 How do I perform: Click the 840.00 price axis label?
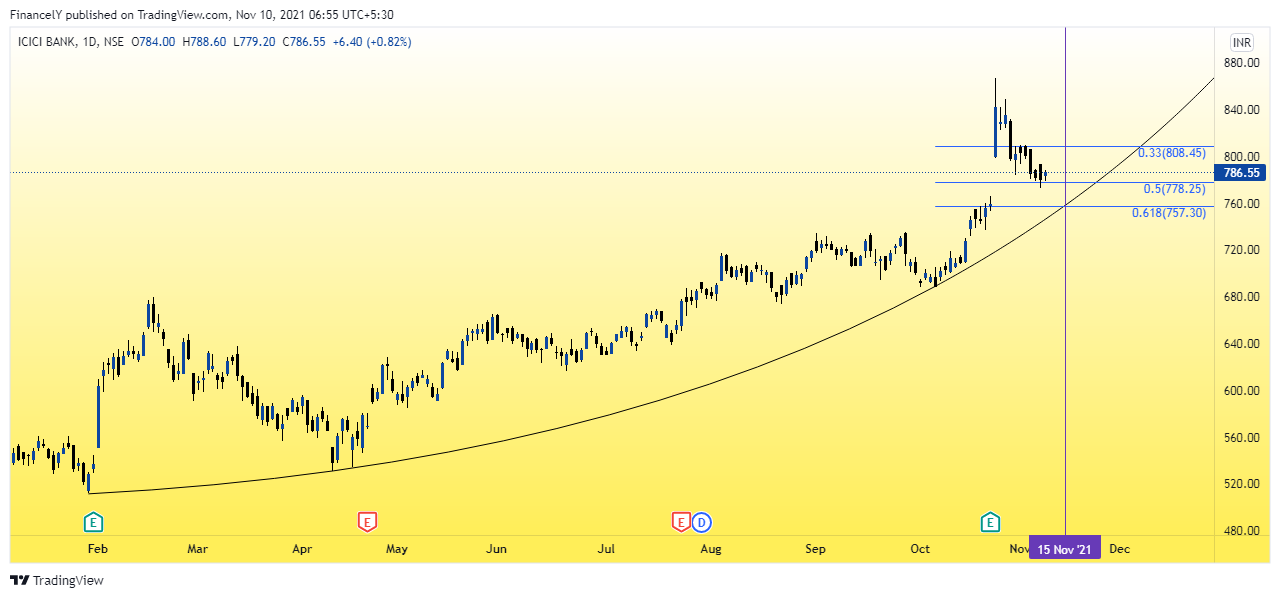pos(1240,110)
